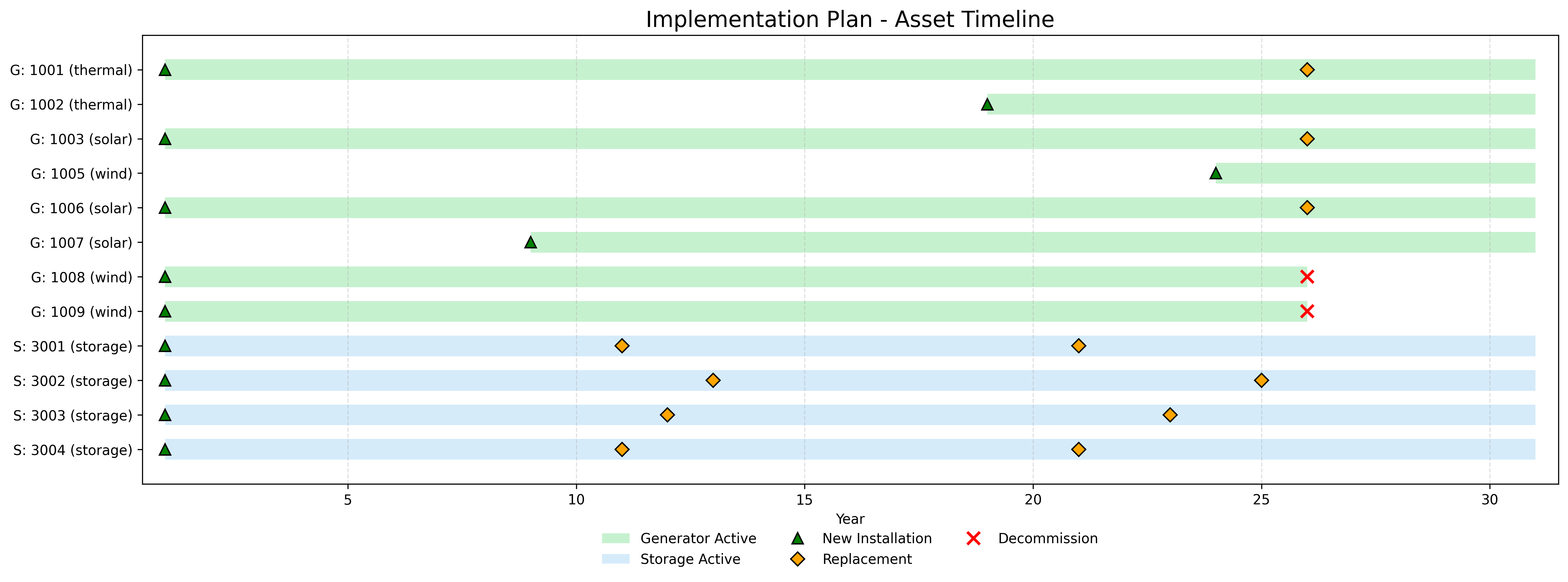Click the chart title Implementation Plan

pyautogui.click(x=850, y=19)
